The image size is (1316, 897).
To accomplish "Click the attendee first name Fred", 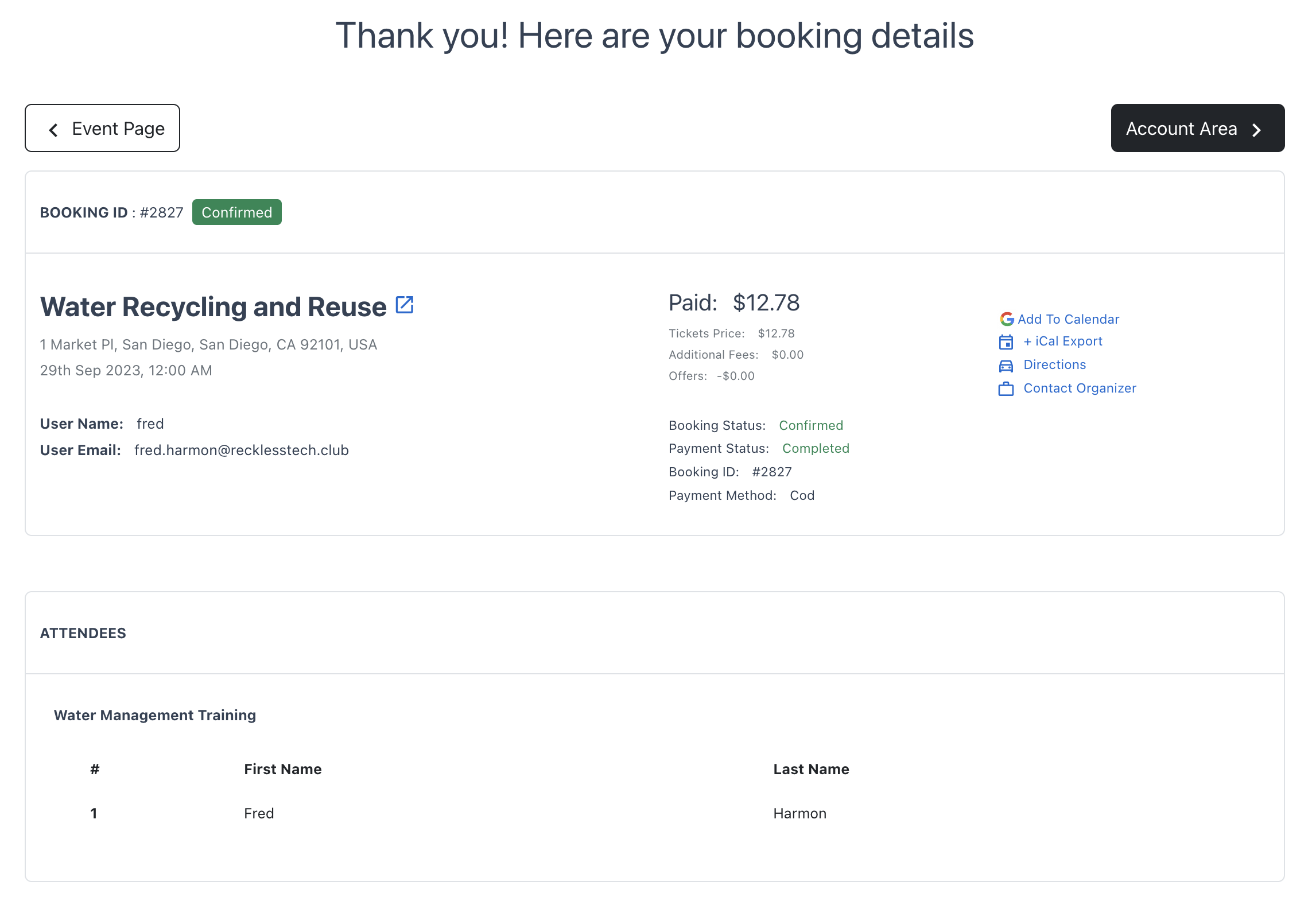I will click(x=259, y=813).
